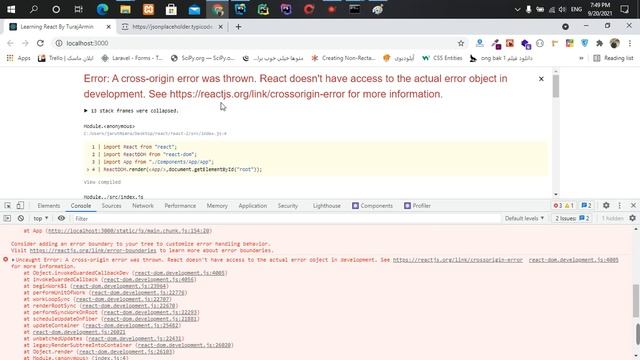Image resolution: width=640 pixels, height=360 pixels.
Task: Switch to the Performance tab
Action: [180, 206]
